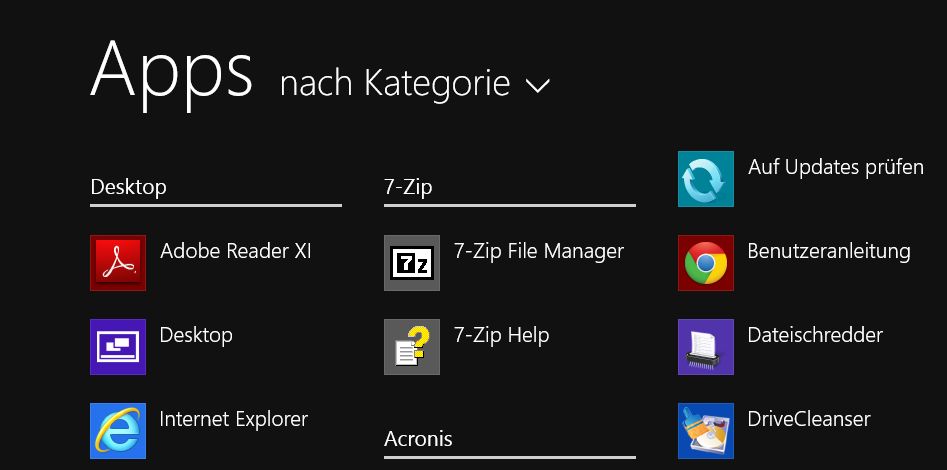The height and width of the screenshot is (470, 947).
Task: Open the 7-Zip File Manager icon
Action: tap(412, 263)
